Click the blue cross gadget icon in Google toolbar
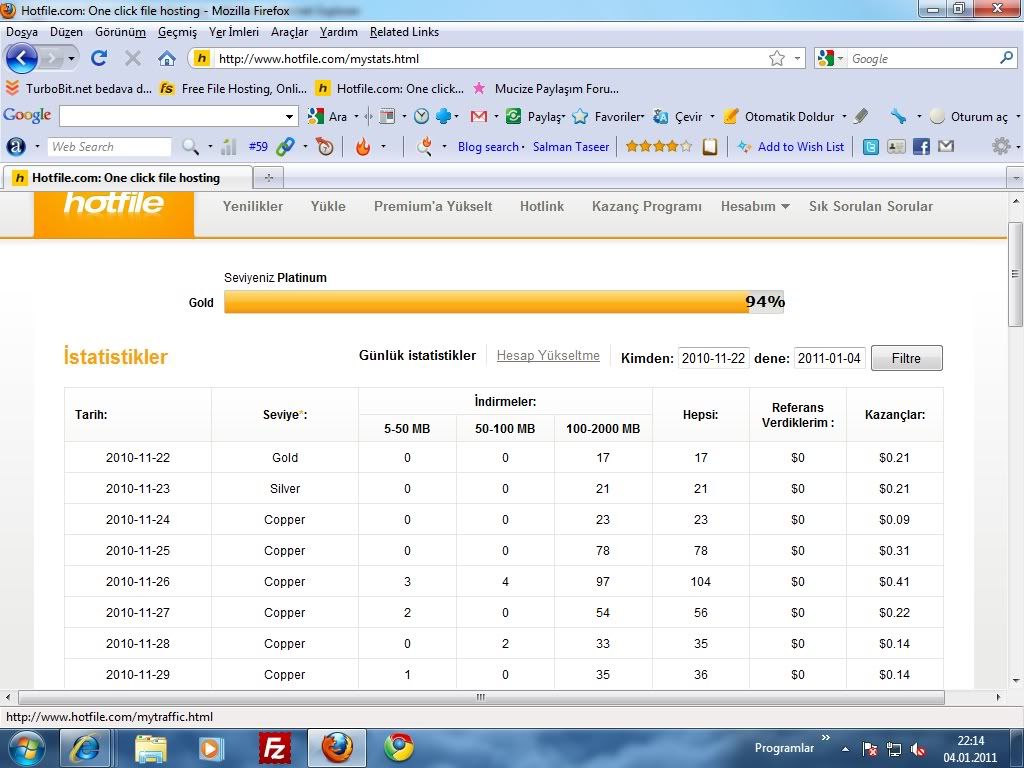The image size is (1024, 768). [x=443, y=116]
